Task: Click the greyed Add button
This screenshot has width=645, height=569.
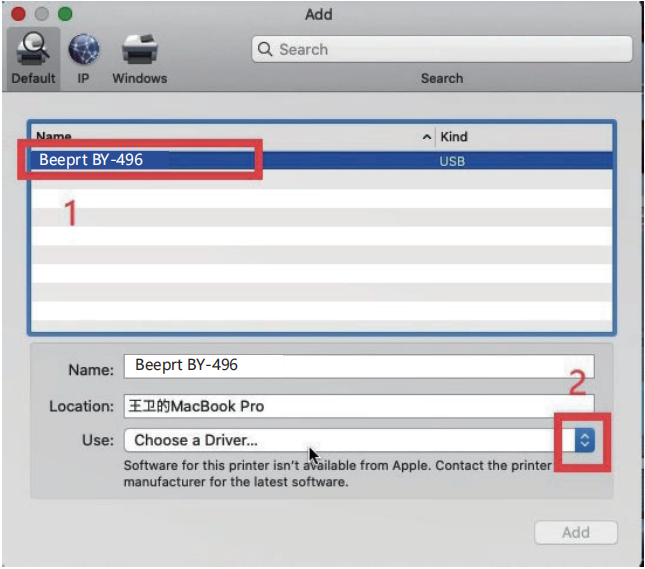Action: (575, 532)
